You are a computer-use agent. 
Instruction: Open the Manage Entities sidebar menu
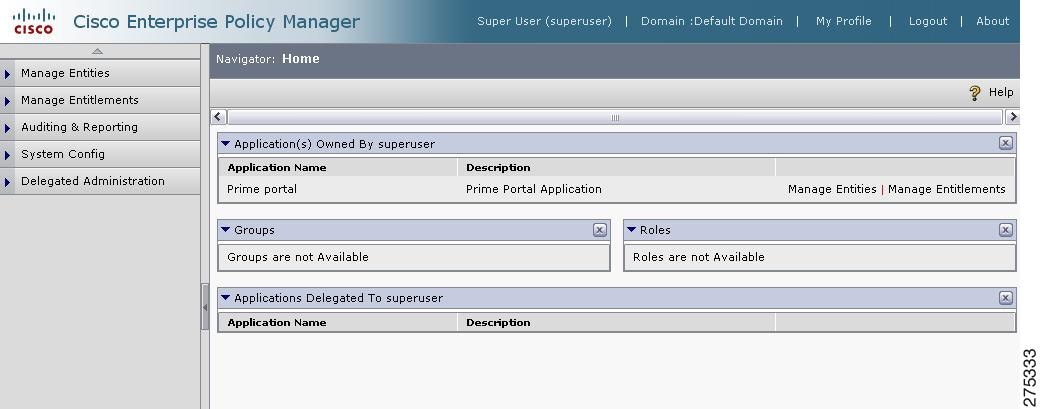(100, 73)
